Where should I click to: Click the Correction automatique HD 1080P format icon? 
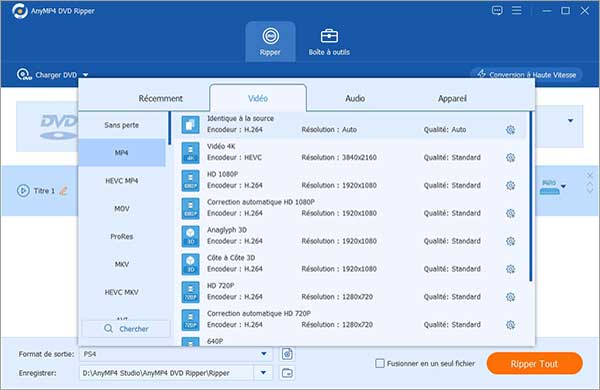190,208
